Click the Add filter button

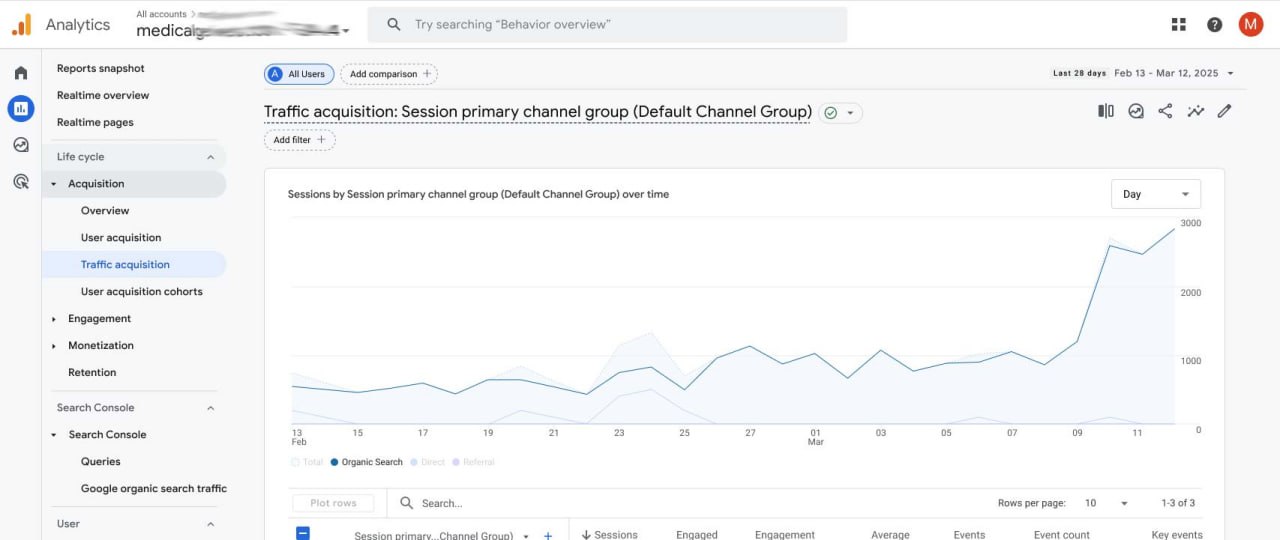click(x=299, y=140)
